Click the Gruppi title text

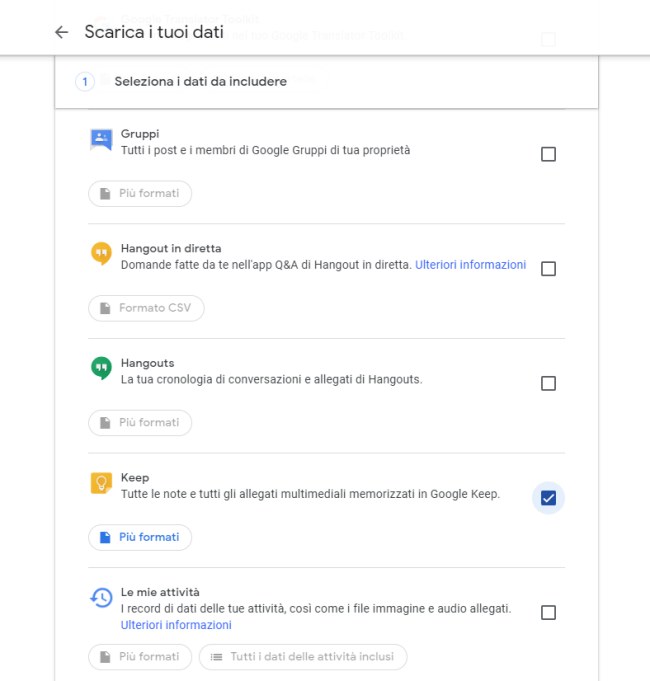[x=140, y=134]
